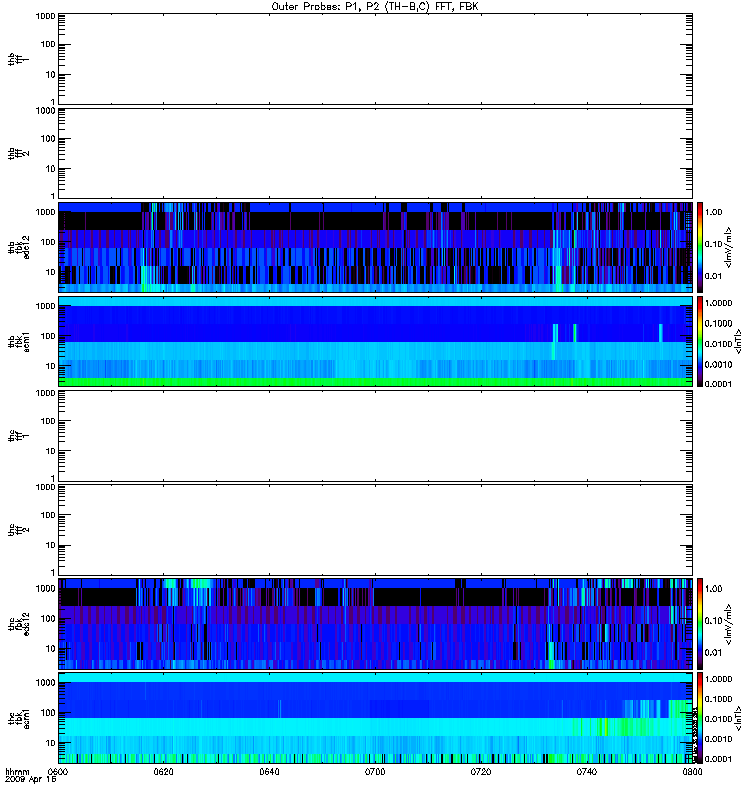Click the <|mV/m|> unit label beside thc edc12

tap(729, 624)
